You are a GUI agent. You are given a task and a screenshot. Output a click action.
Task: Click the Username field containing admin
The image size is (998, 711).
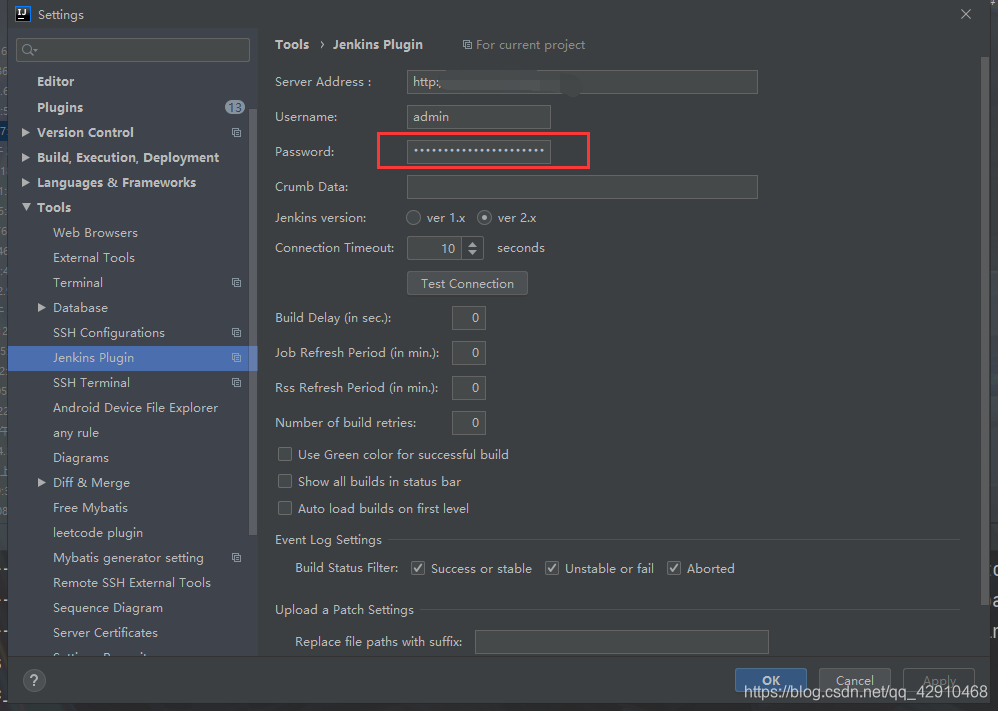[x=479, y=117]
